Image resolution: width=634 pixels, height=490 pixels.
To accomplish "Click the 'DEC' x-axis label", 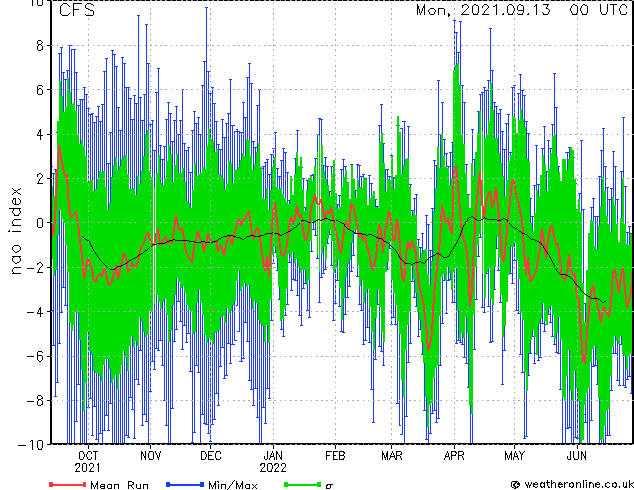I will coord(211,456).
